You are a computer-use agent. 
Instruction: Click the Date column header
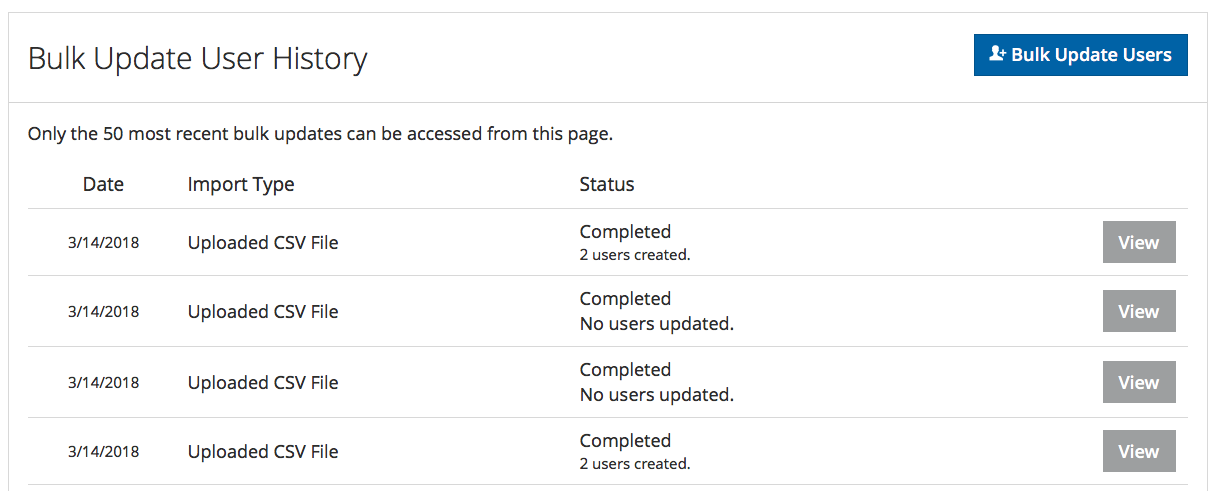(103, 184)
